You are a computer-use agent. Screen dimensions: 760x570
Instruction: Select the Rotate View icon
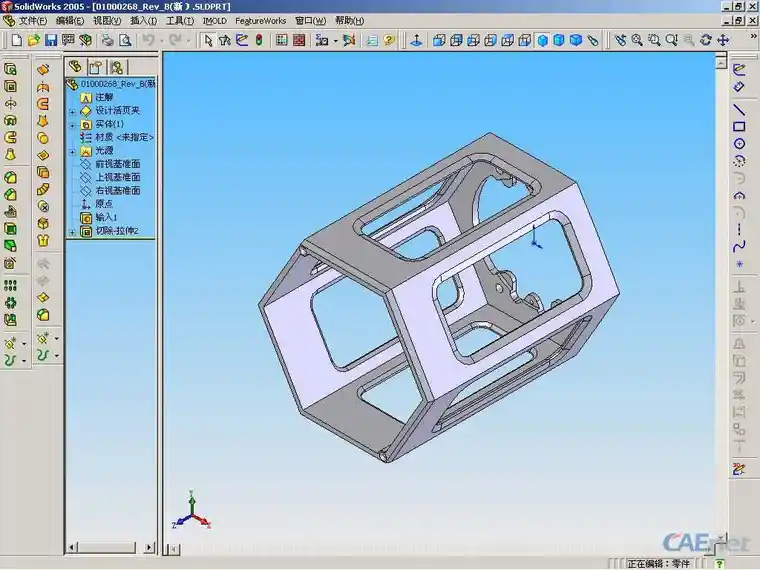[706, 40]
